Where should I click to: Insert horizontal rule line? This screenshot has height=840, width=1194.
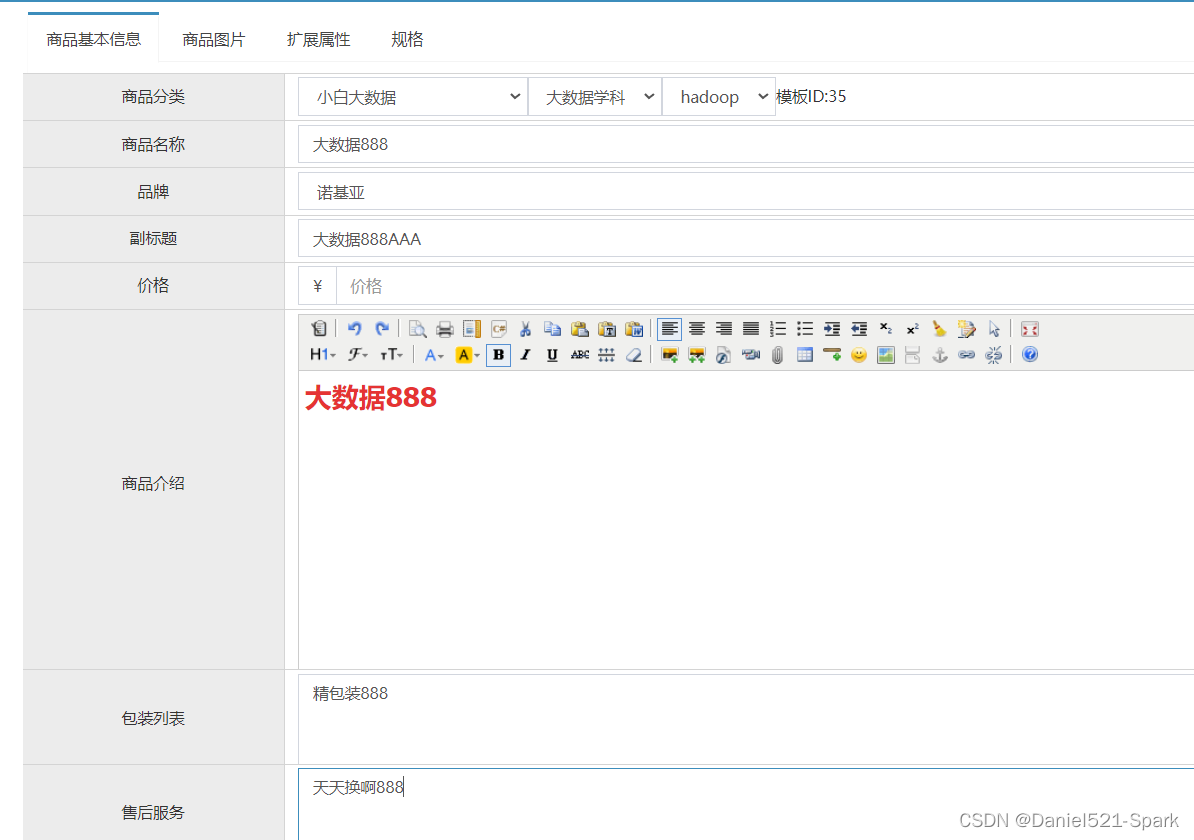[x=832, y=354]
